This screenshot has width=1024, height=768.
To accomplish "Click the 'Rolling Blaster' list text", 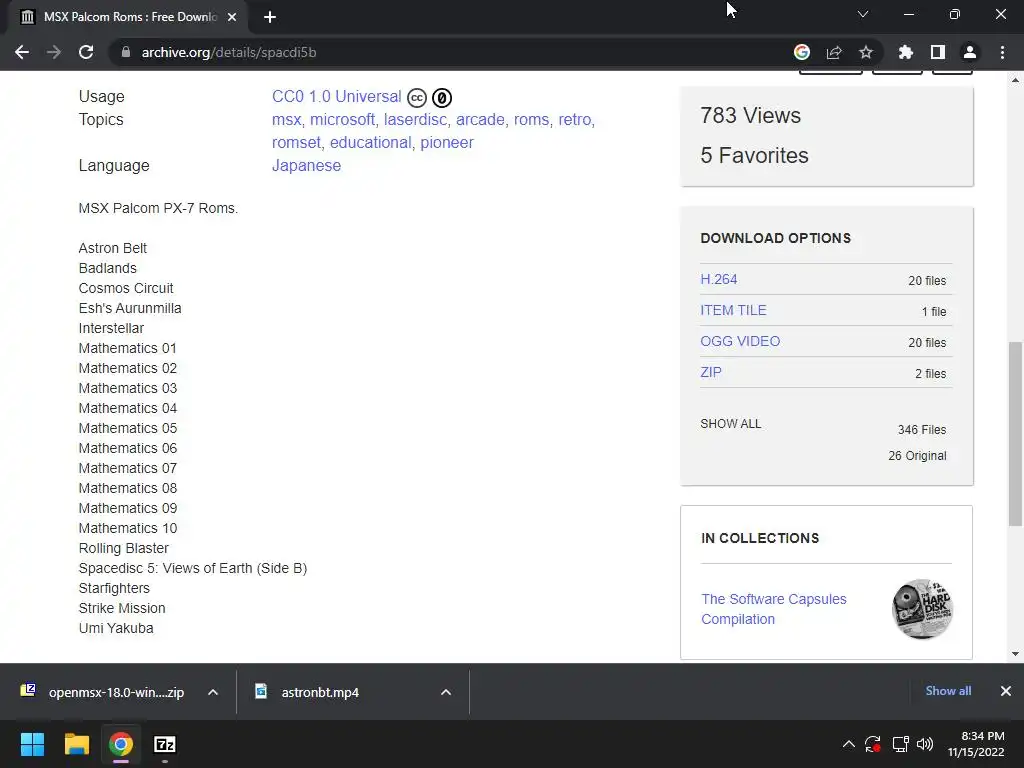I will pyautogui.click(x=123, y=548).
